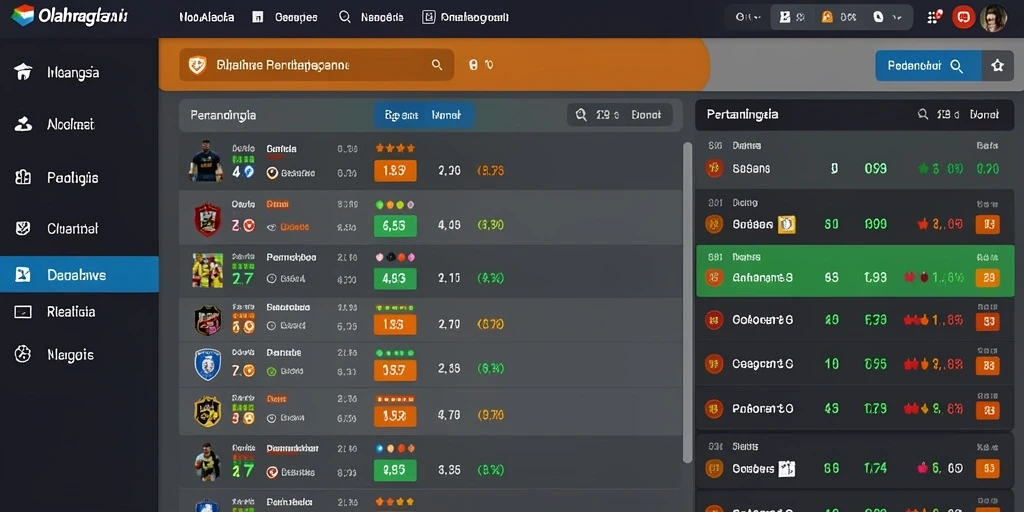Click the red notification icon near avatar
Screen dimensions: 1024x512
tap(963, 18)
